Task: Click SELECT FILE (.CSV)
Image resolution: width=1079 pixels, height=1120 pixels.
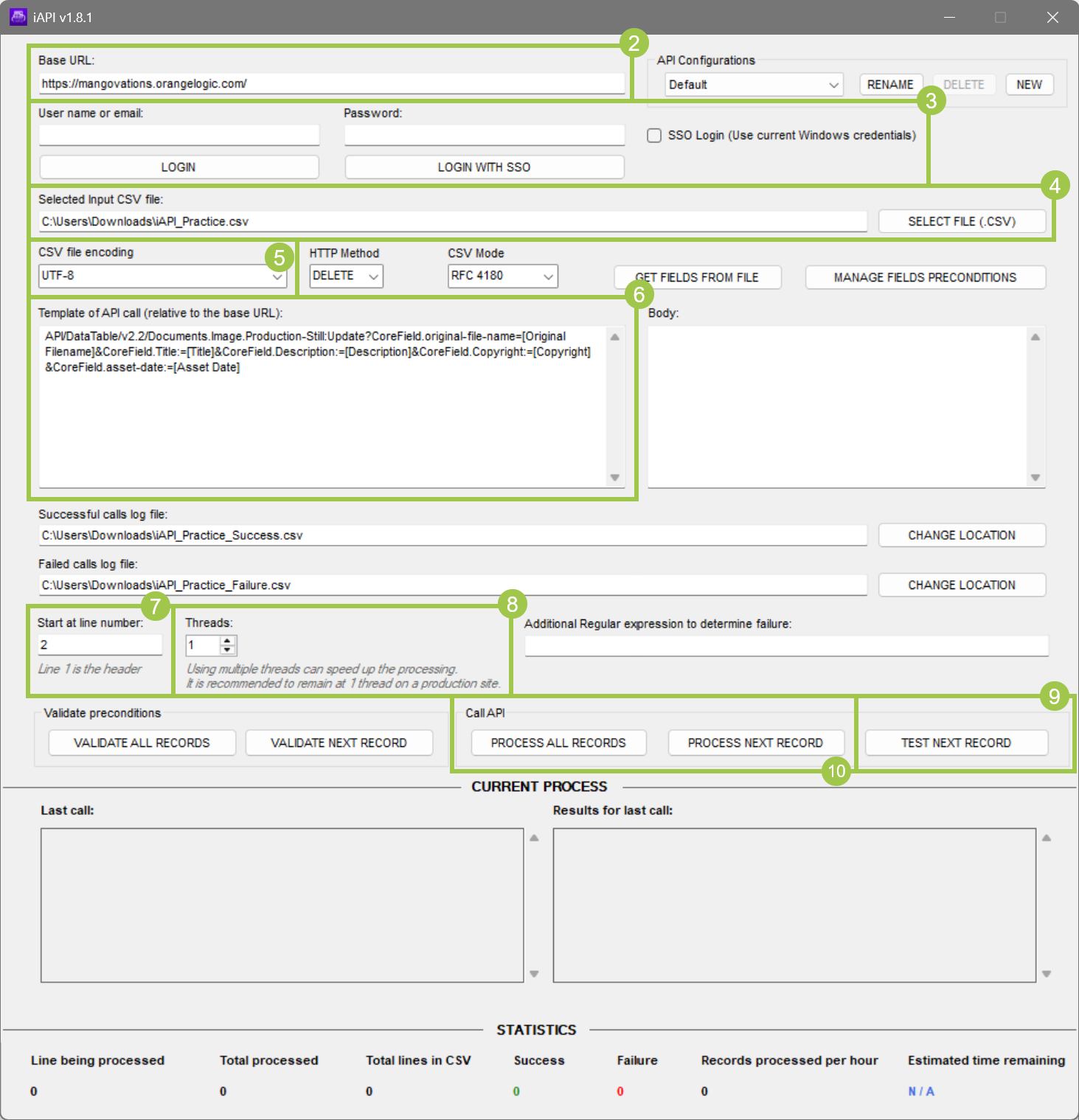Action: pyautogui.click(x=961, y=220)
